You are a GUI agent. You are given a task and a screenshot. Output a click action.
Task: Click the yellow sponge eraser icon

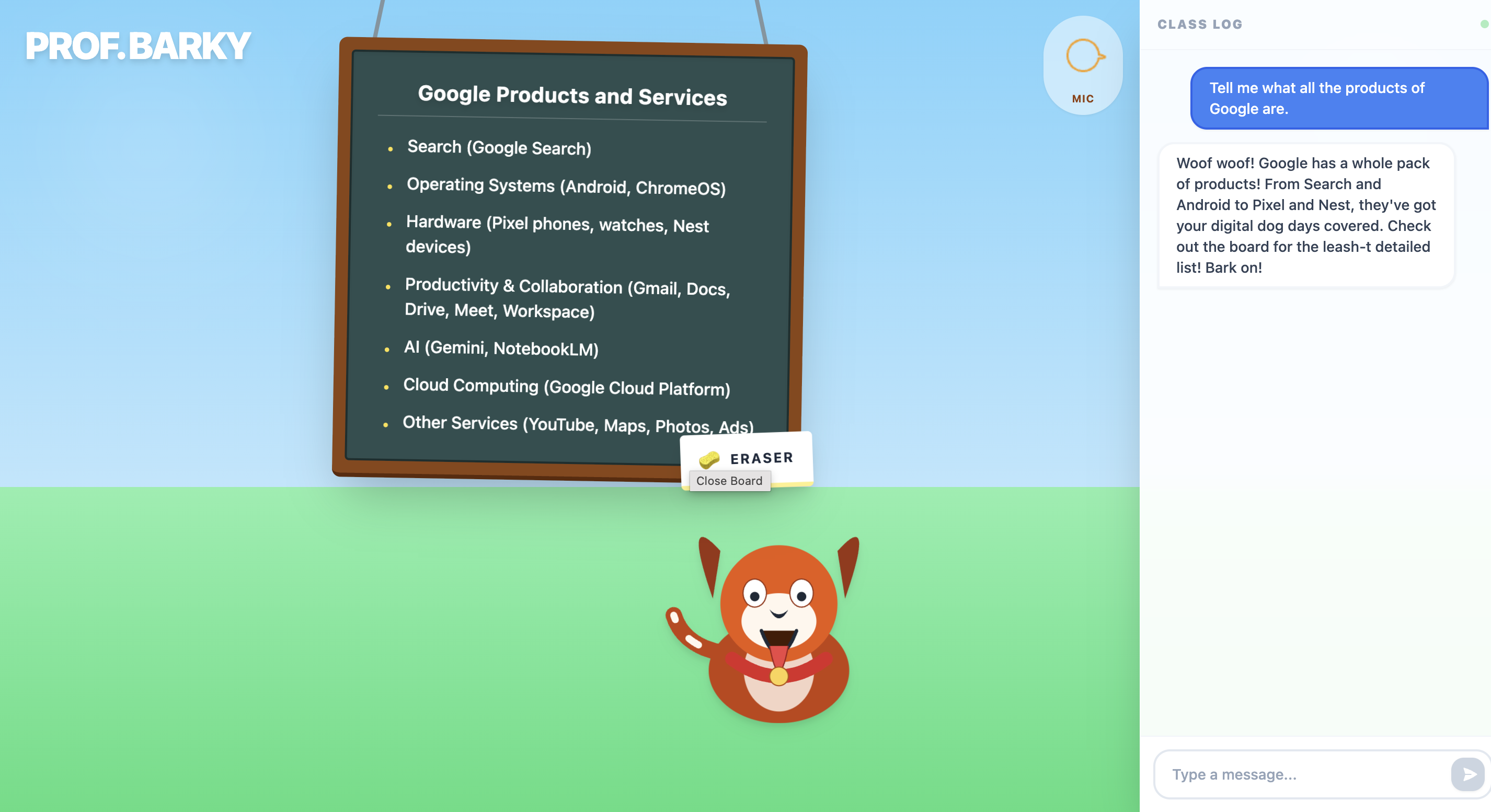pyautogui.click(x=708, y=459)
